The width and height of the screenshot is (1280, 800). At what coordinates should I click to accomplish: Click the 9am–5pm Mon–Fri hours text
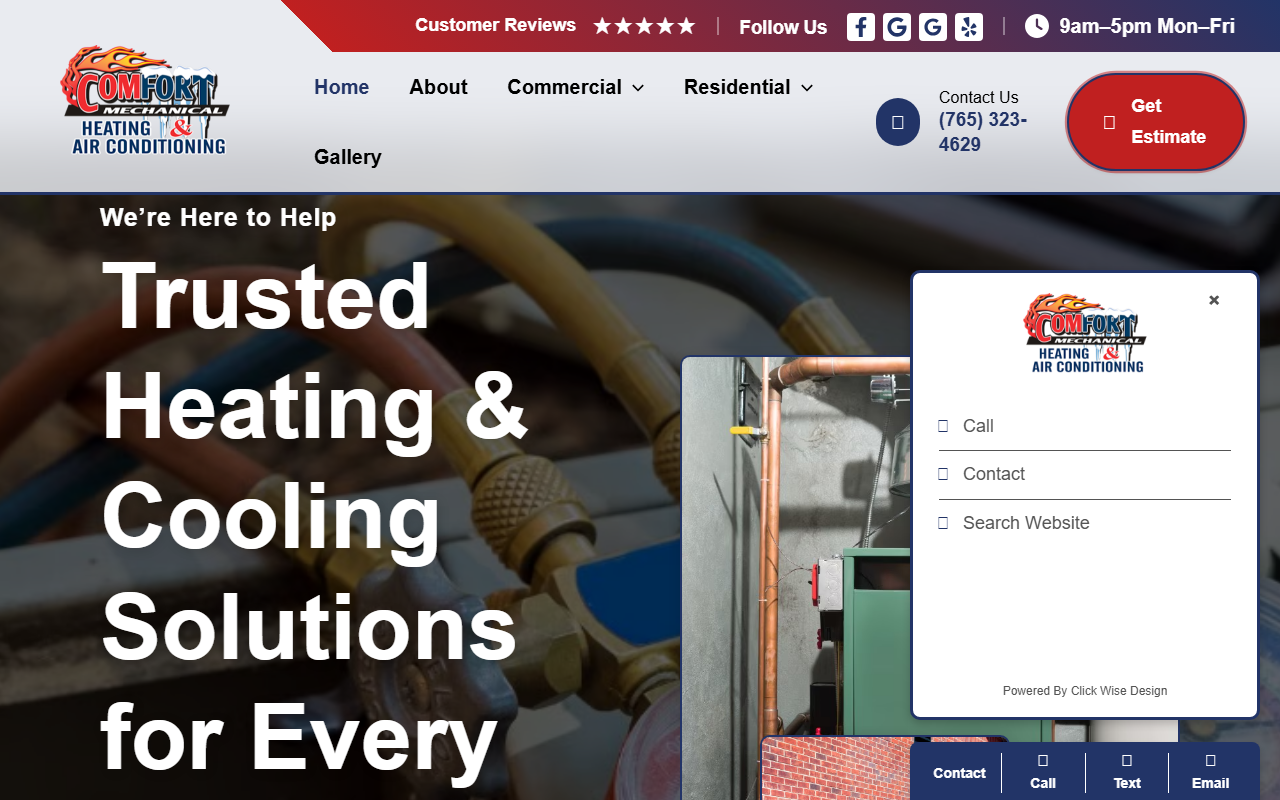[x=1147, y=26]
